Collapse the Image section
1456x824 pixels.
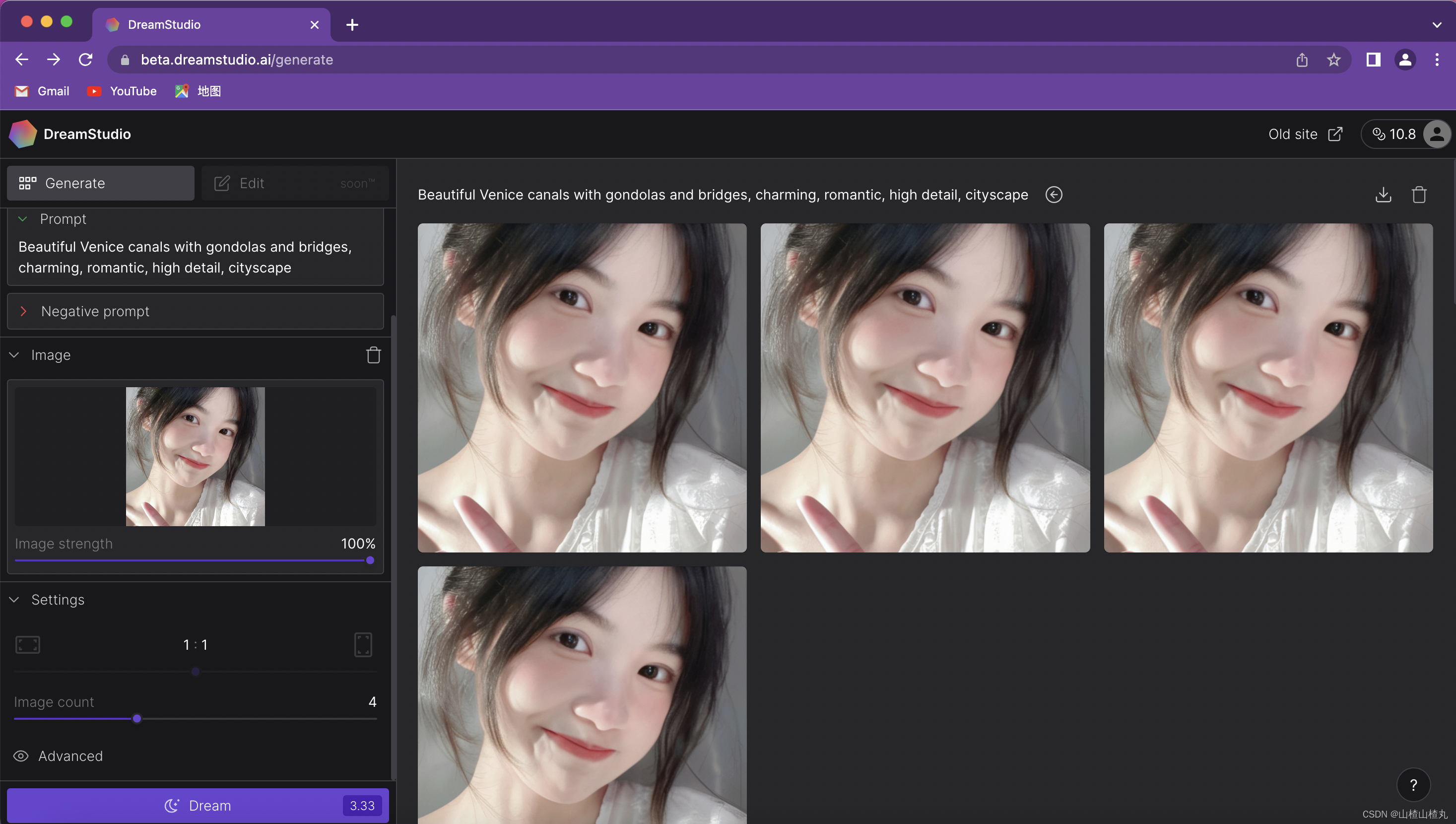pos(15,355)
